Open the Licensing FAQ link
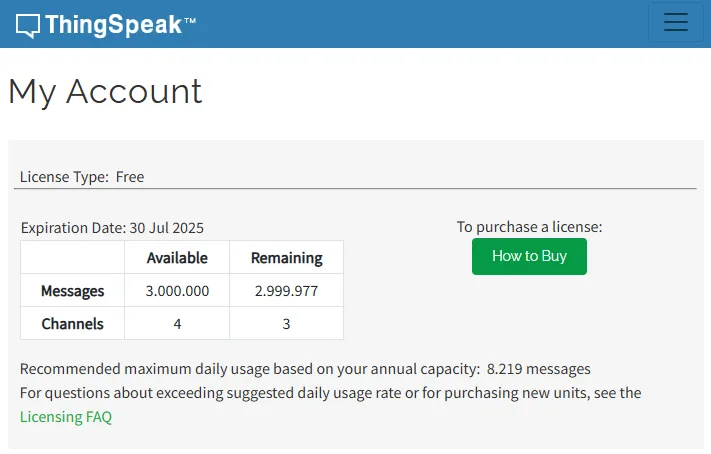 click(x=66, y=417)
